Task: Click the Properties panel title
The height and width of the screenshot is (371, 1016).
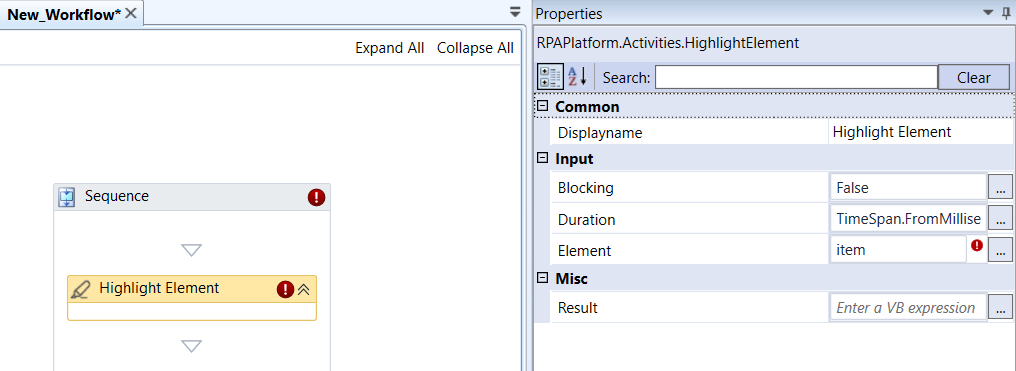Action: tap(569, 14)
